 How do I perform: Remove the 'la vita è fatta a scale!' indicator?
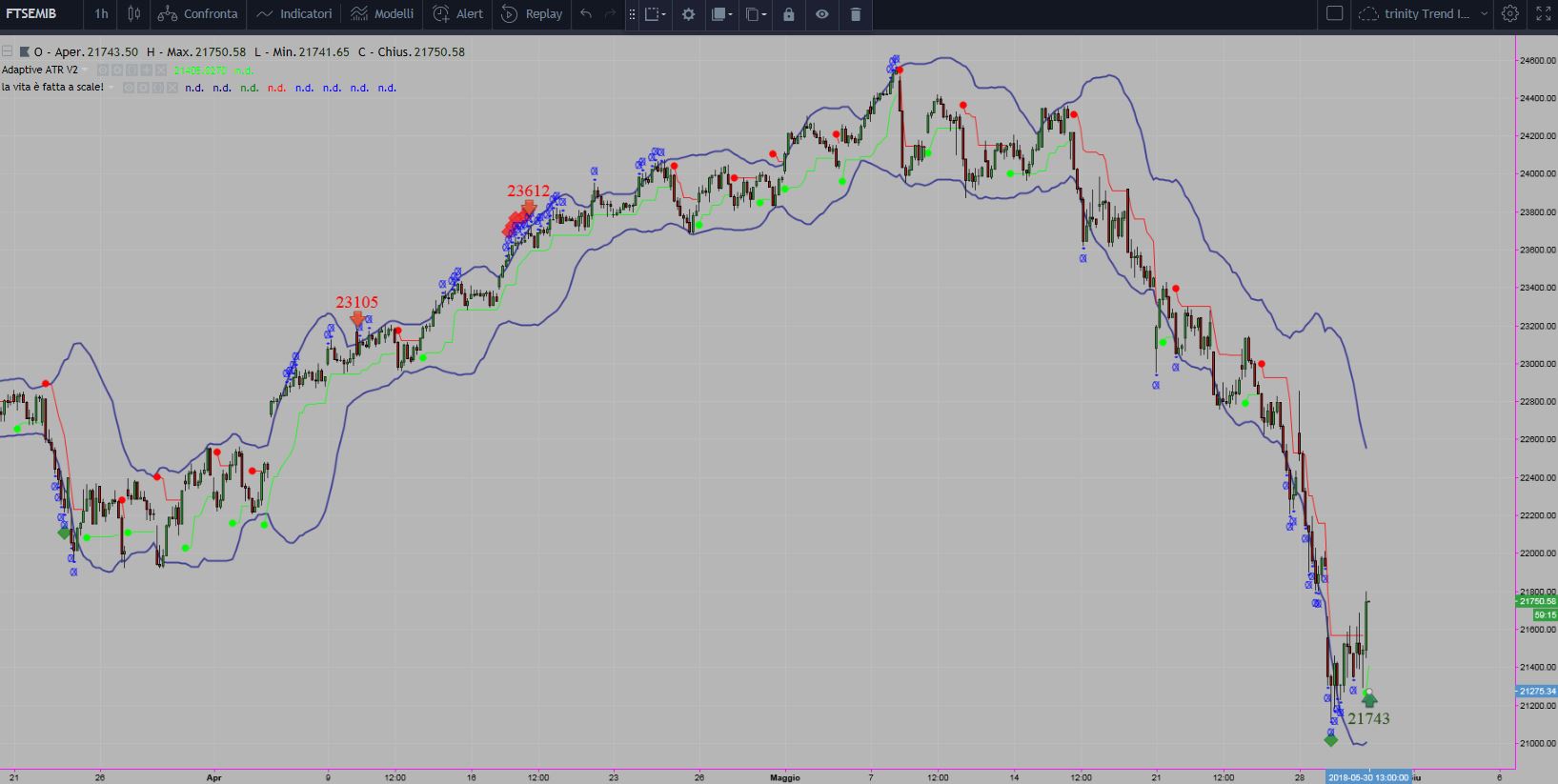pos(172,87)
